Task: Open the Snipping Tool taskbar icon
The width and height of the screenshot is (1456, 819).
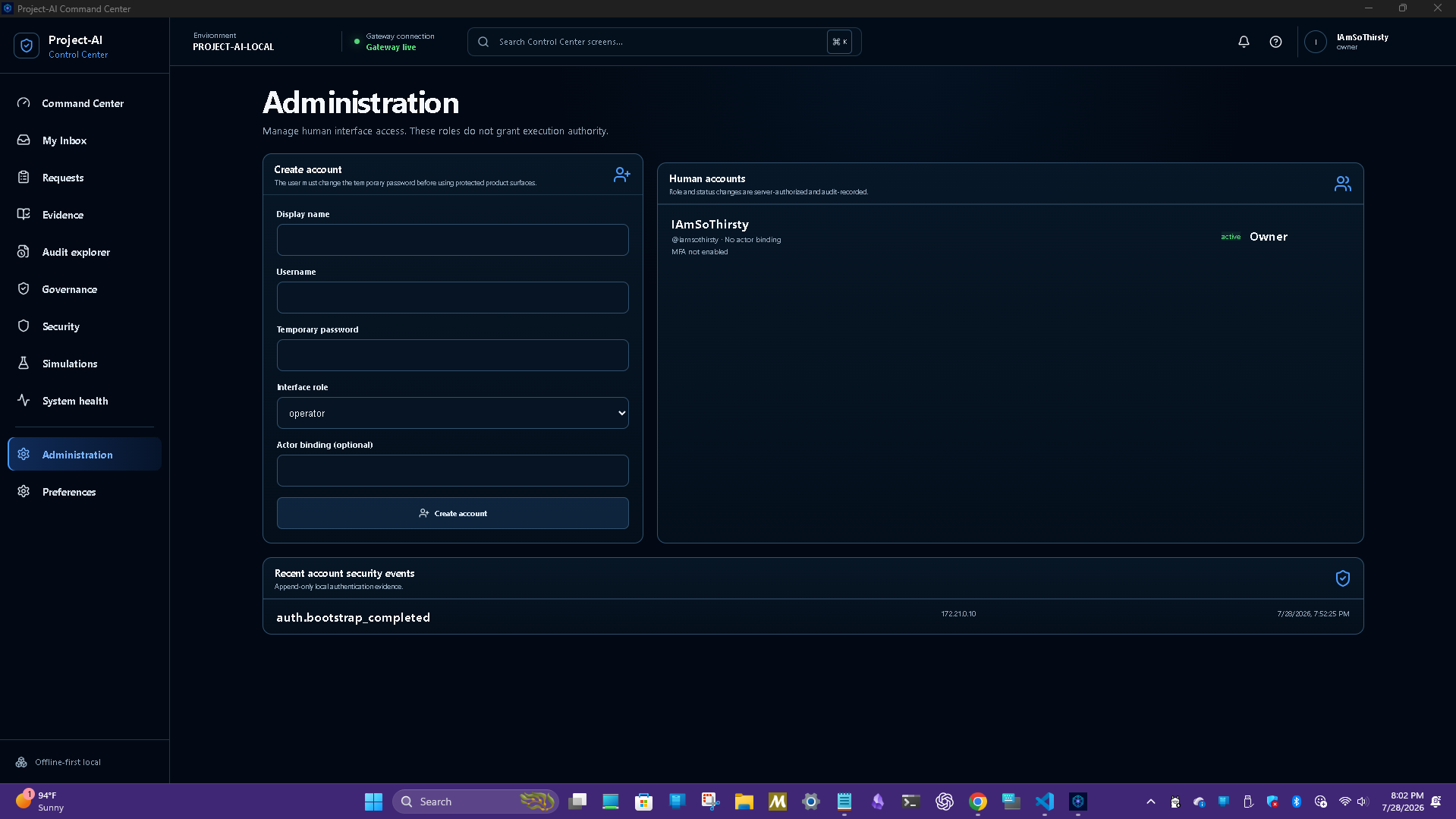Action: pyautogui.click(x=710, y=802)
